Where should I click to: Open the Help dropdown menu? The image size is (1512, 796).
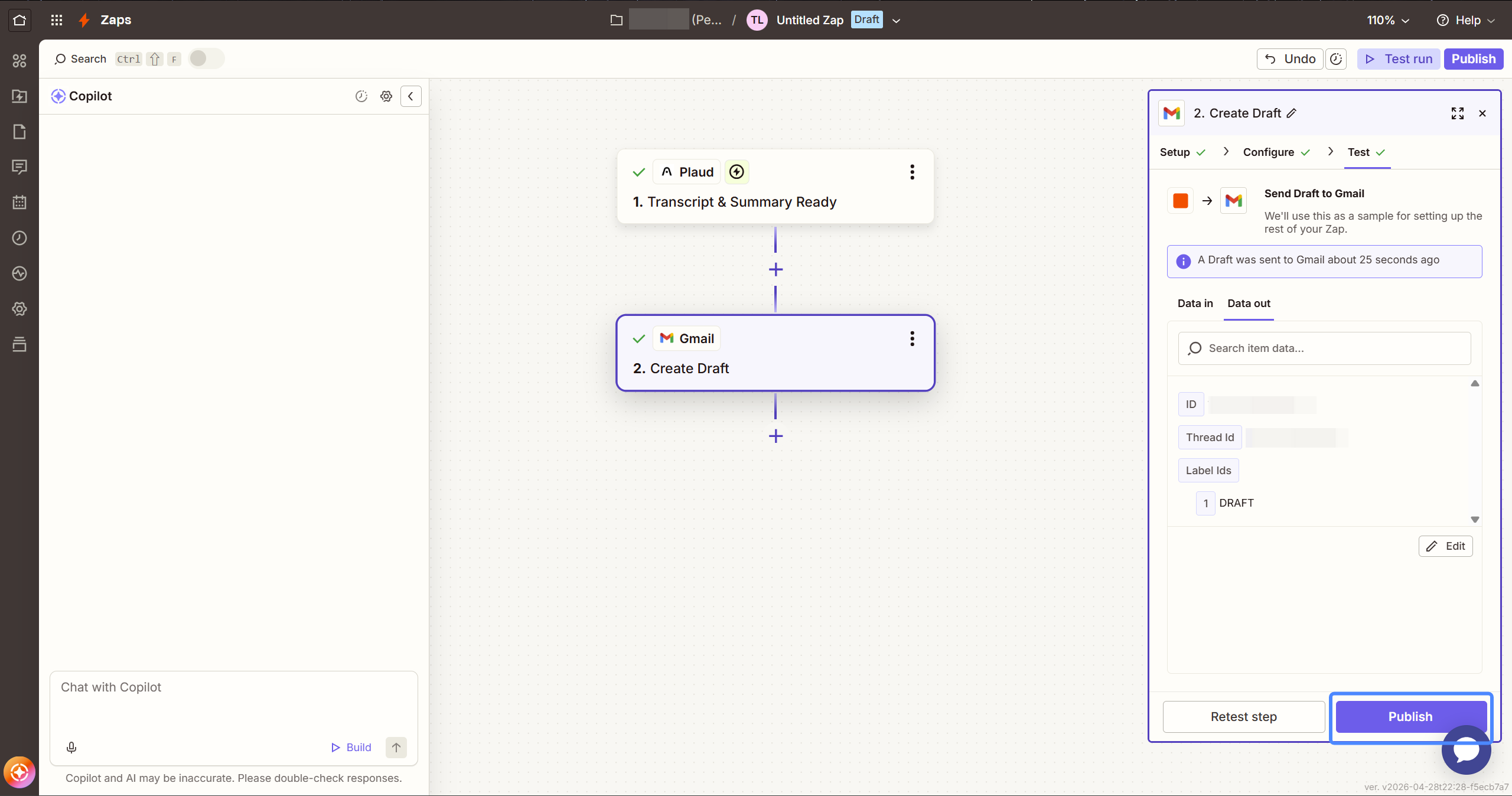tap(1467, 20)
